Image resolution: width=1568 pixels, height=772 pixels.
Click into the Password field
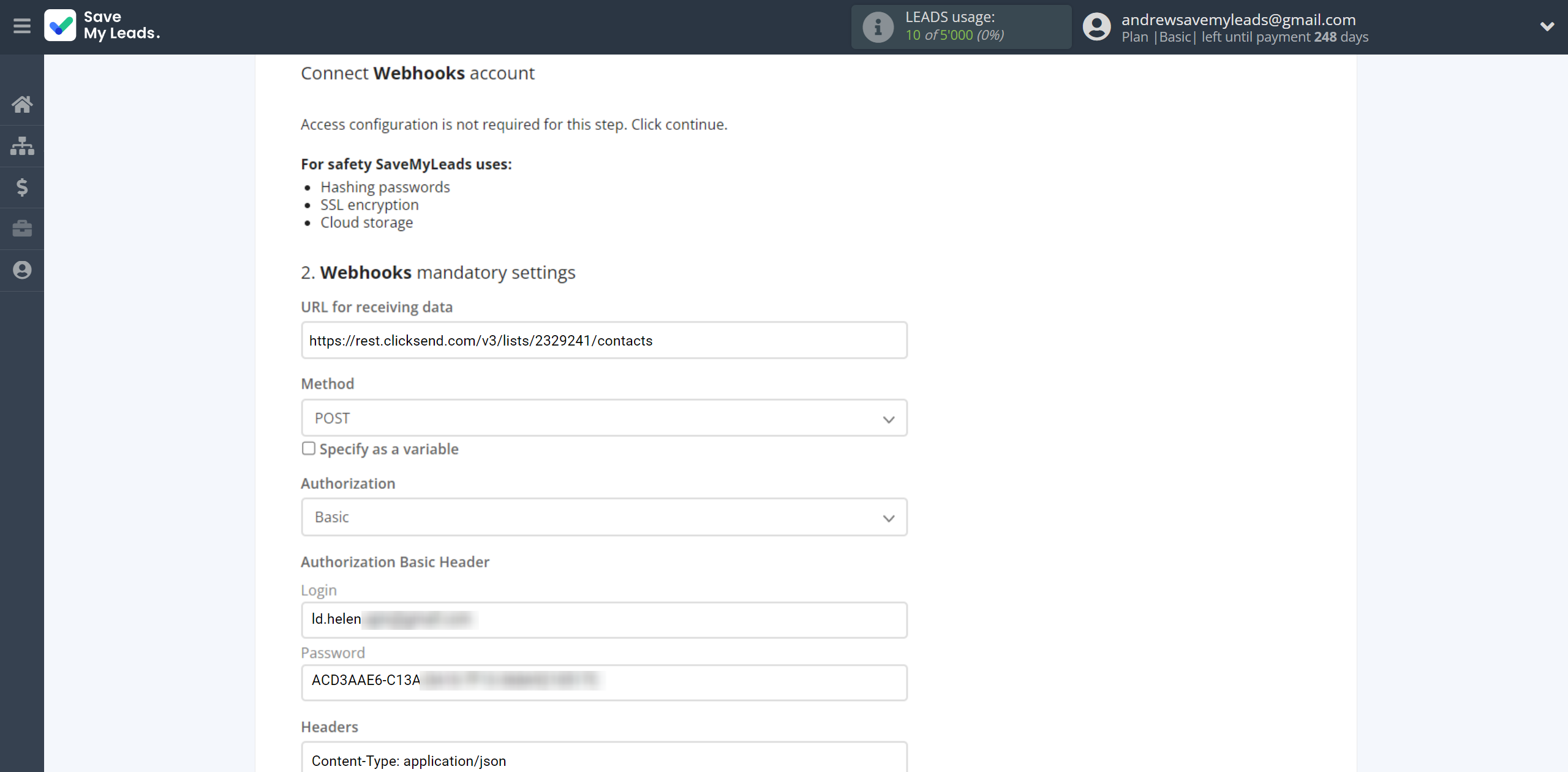[x=604, y=683]
